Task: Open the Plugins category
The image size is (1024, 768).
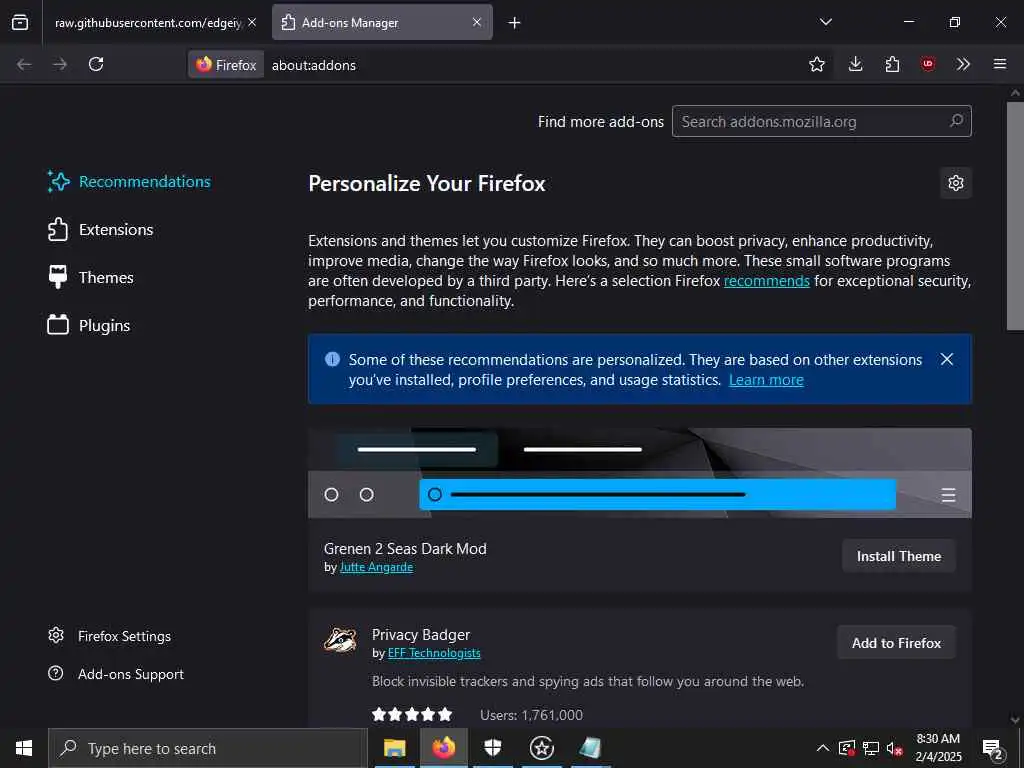Action: pos(89,325)
